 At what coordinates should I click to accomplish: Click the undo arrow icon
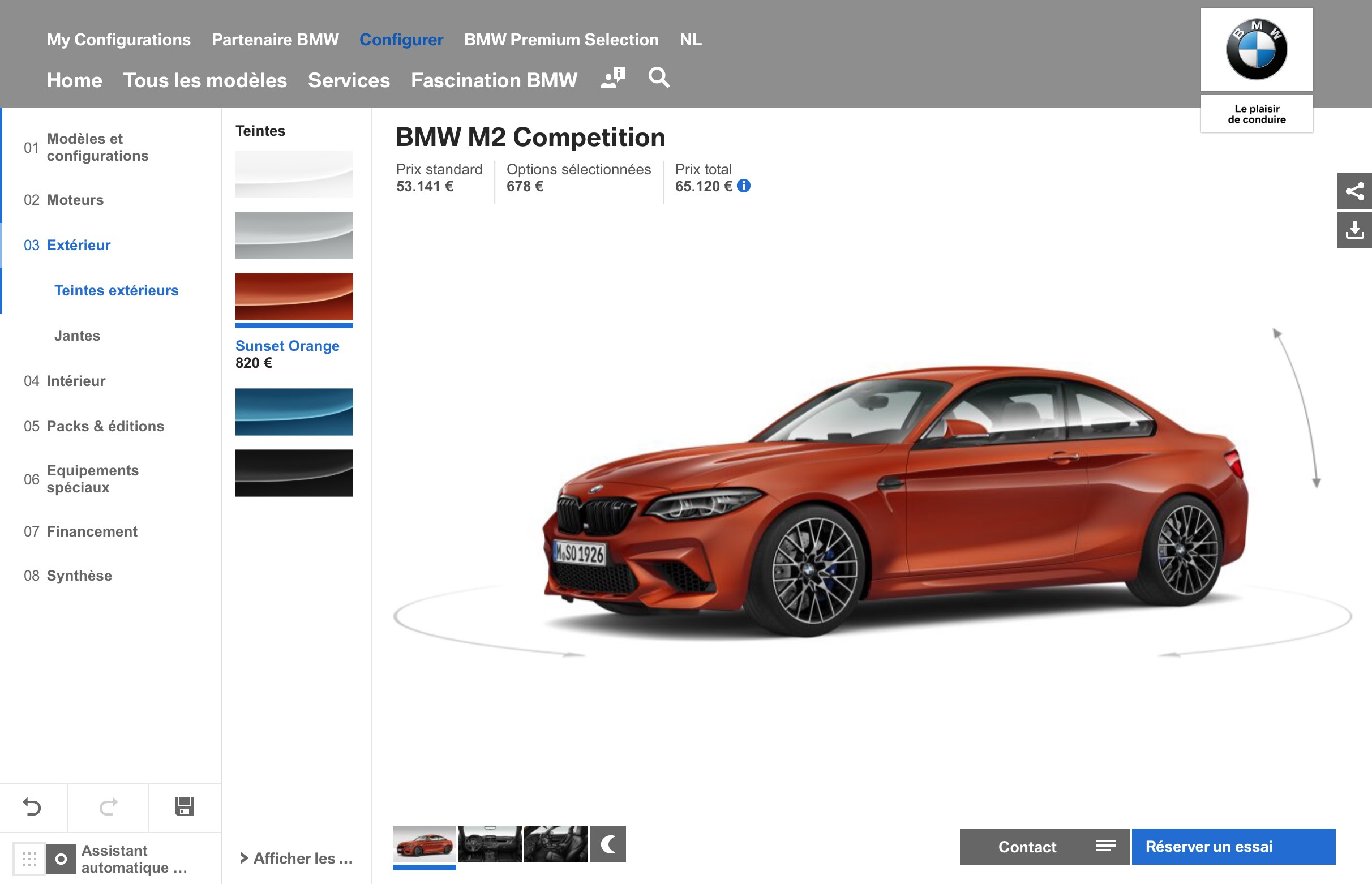click(32, 807)
